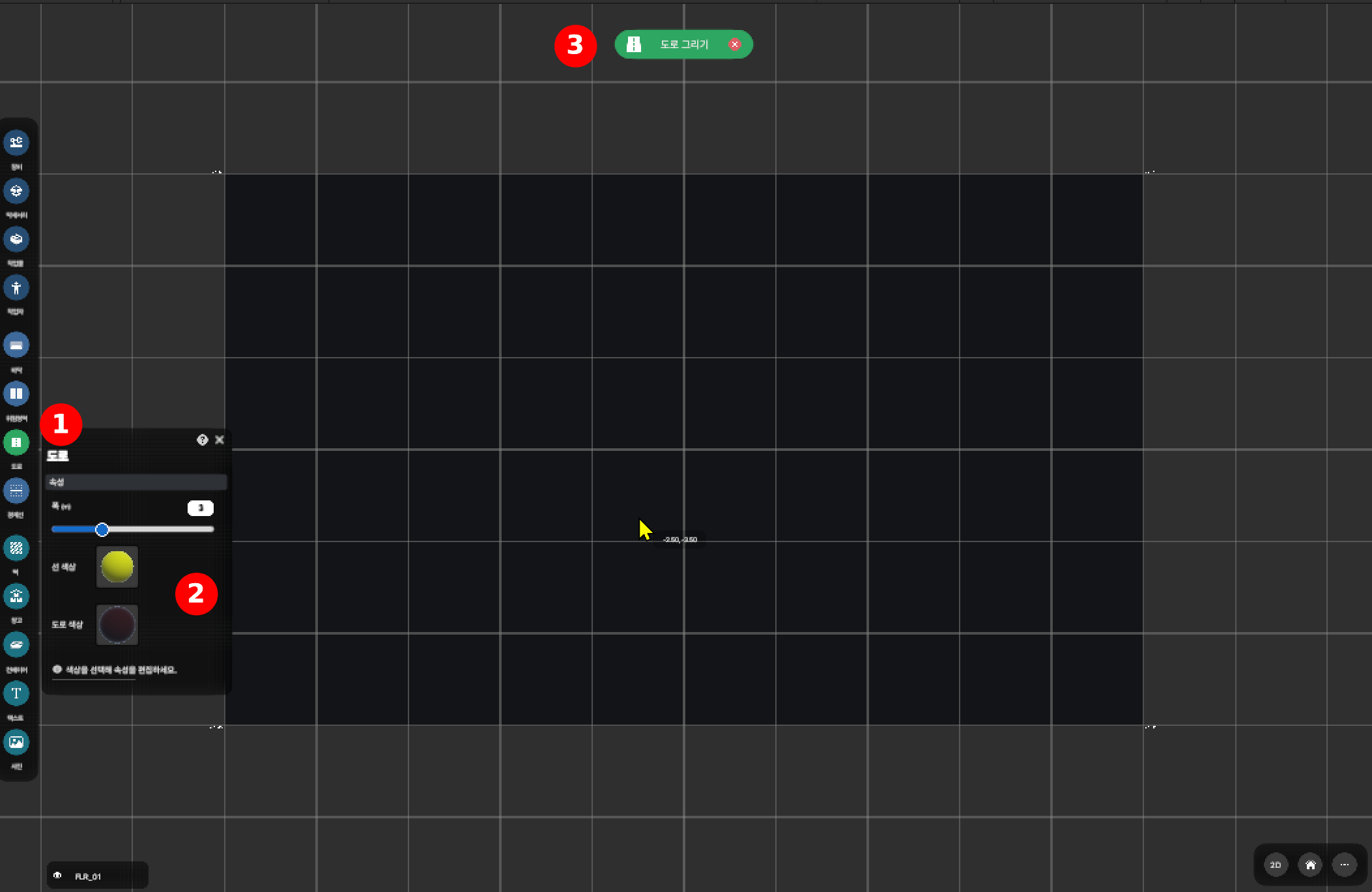
Task: Open the yellow line color swatch
Action: [117, 567]
